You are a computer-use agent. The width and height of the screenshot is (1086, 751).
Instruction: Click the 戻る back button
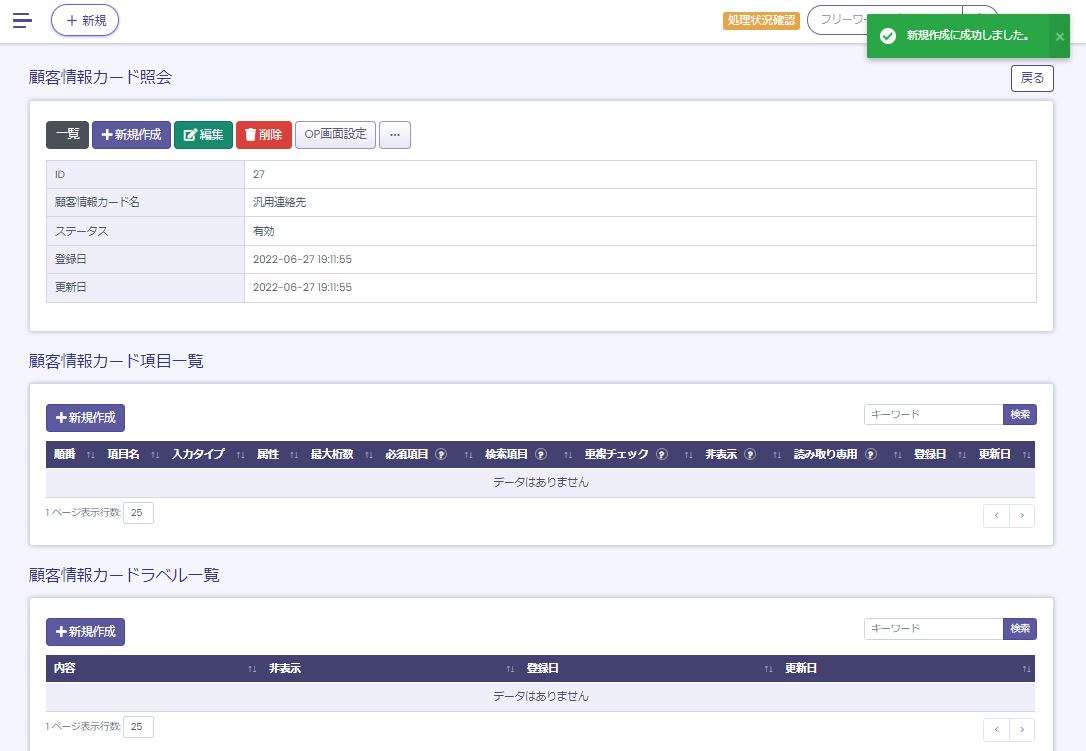pyautogui.click(x=1032, y=78)
